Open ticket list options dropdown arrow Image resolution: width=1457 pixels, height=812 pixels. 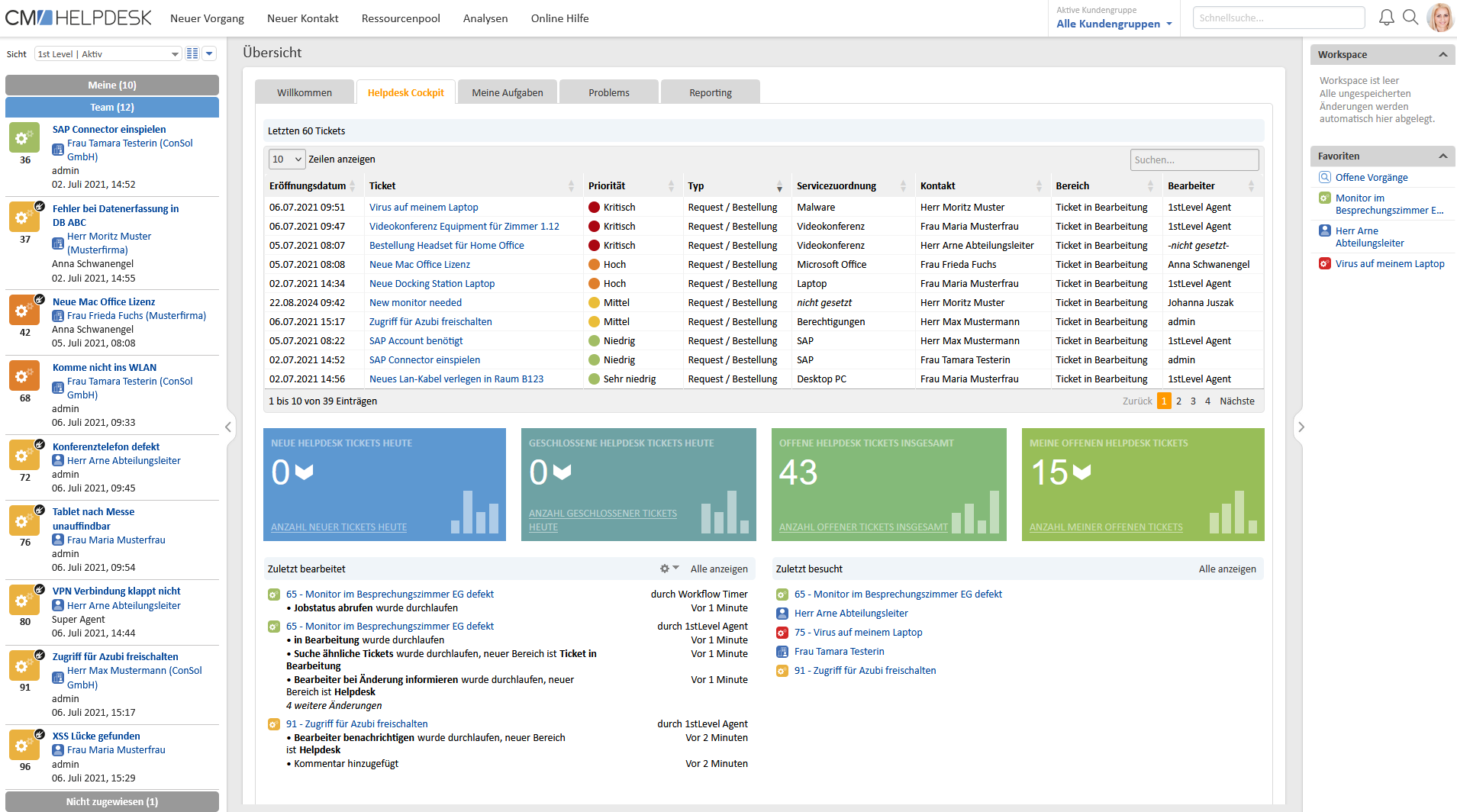tap(209, 53)
